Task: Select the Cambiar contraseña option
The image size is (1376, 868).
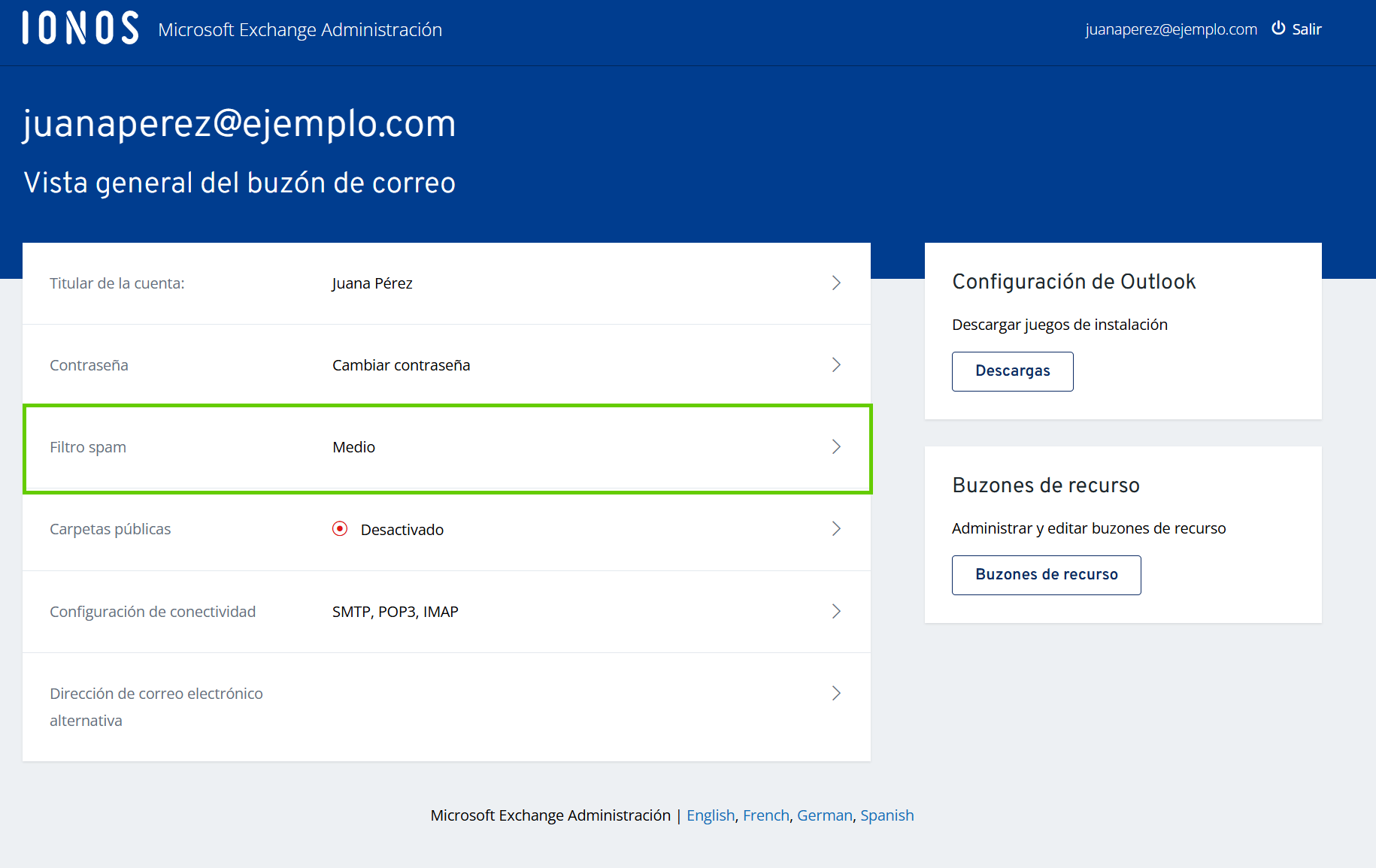Action: tap(401, 364)
